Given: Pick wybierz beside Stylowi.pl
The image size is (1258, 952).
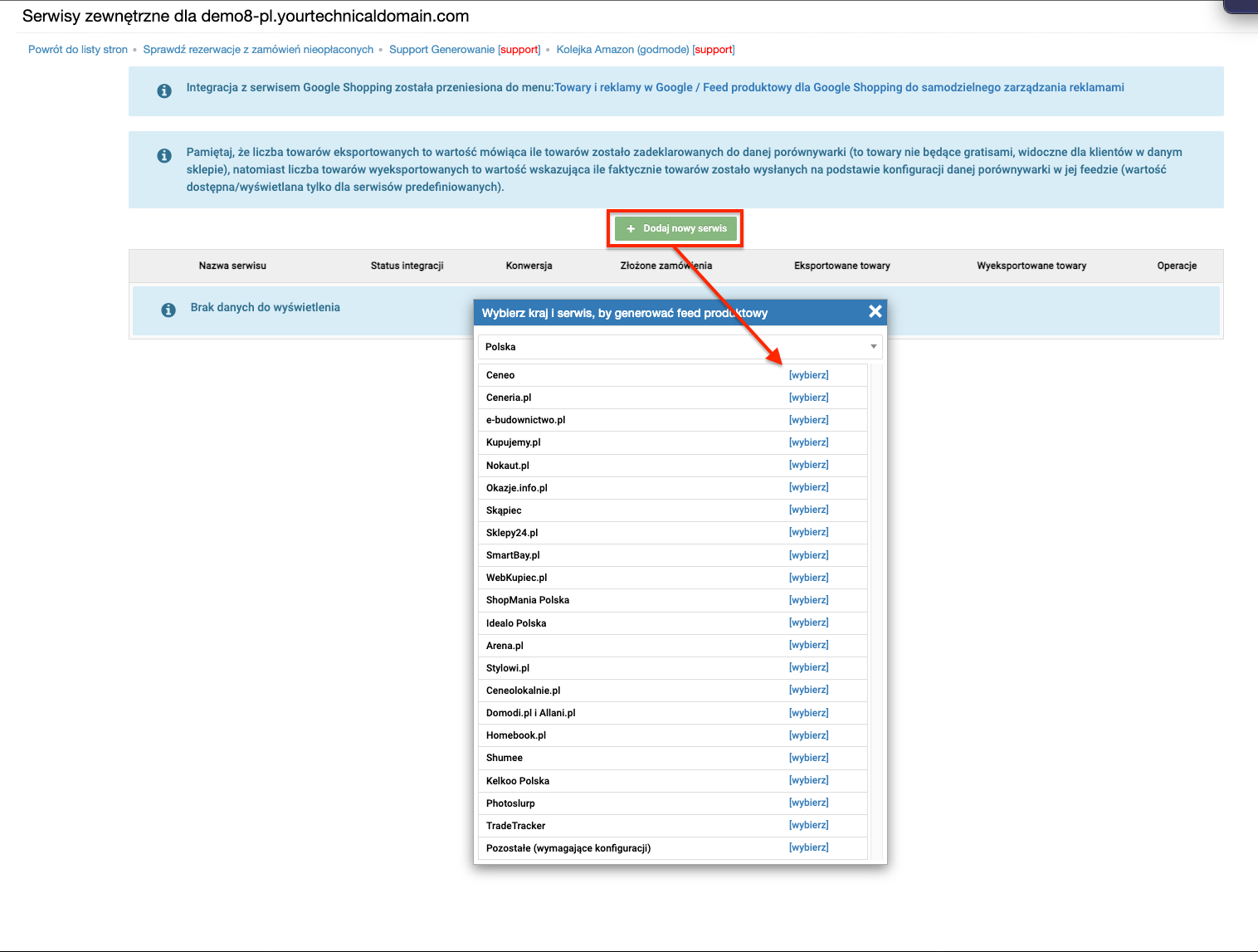Looking at the screenshot, I should [808, 667].
